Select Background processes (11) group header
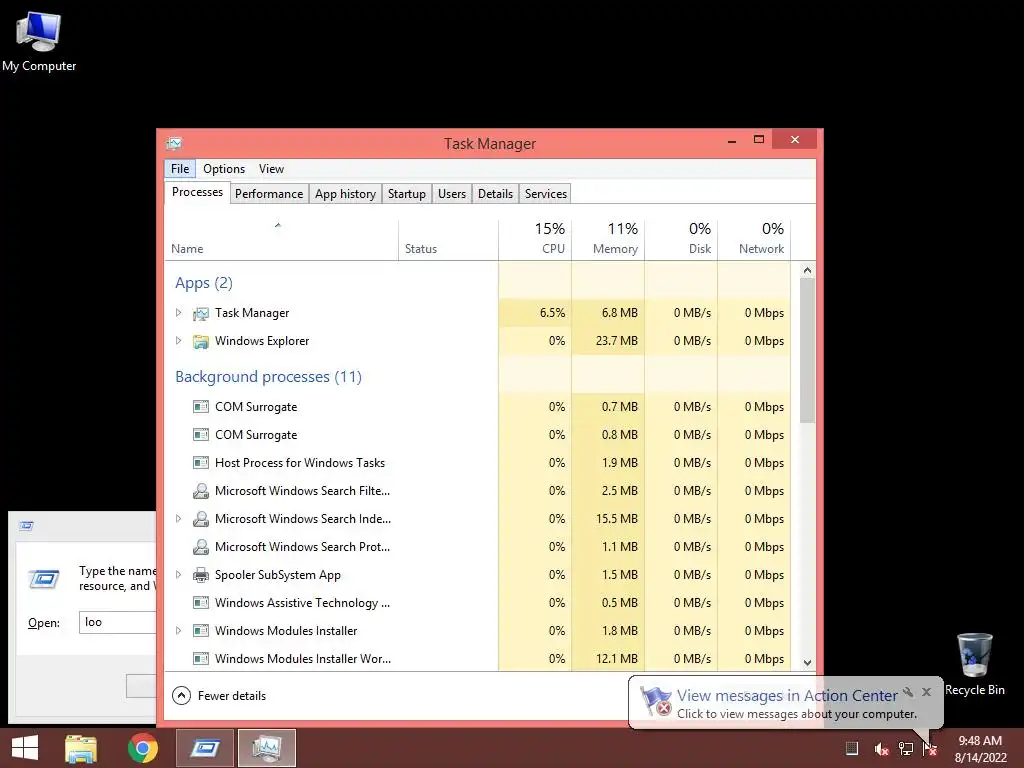 pyautogui.click(x=268, y=377)
